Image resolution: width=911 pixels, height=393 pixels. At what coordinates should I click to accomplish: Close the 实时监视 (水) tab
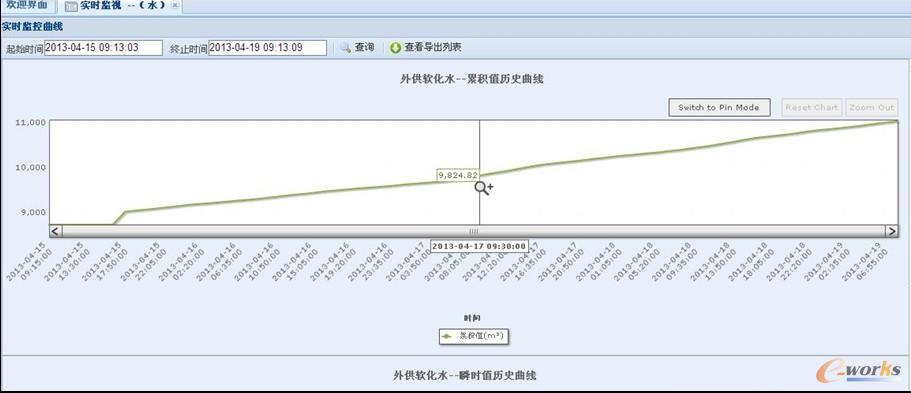pos(175,6)
